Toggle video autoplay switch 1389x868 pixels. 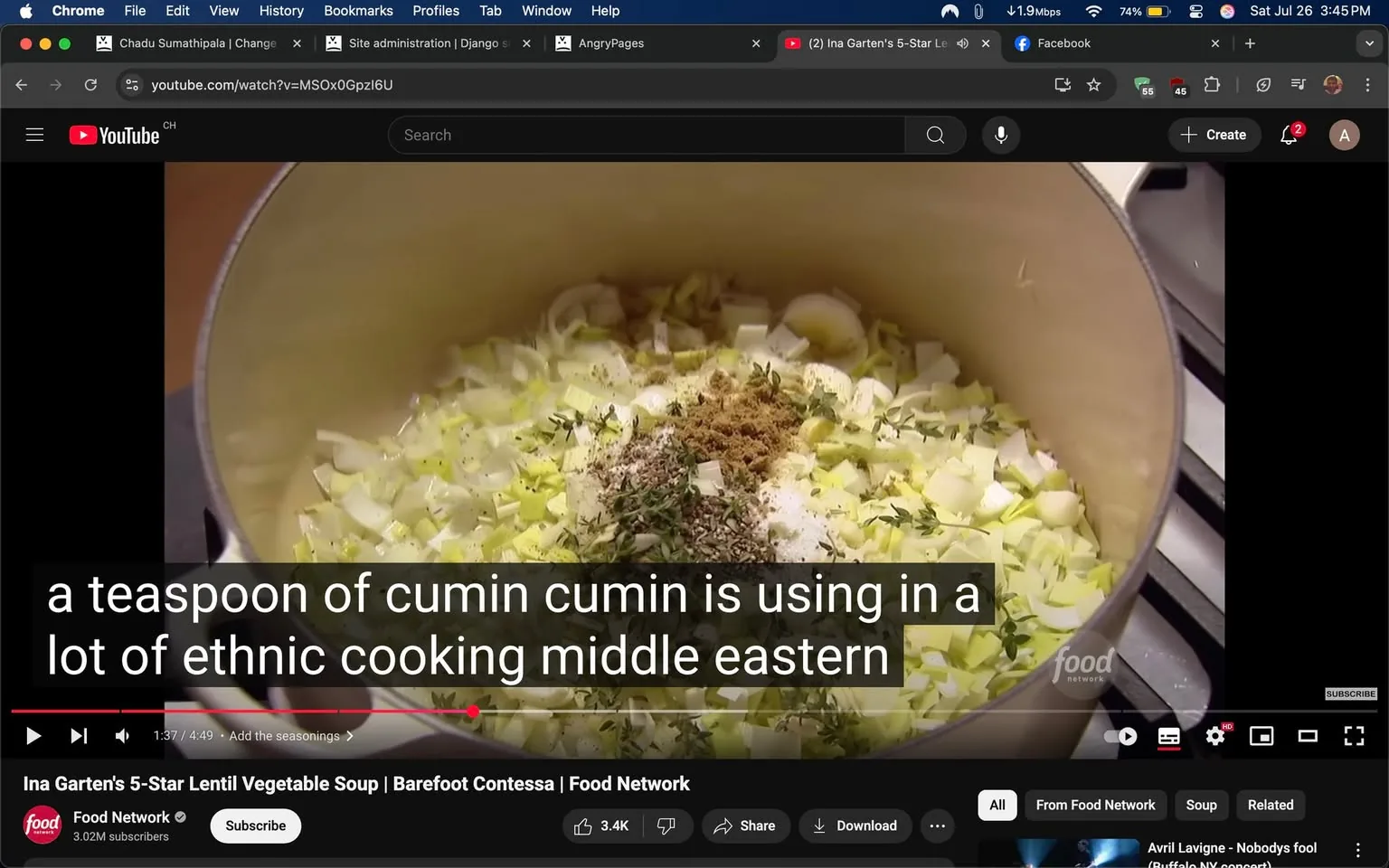(x=1120, y=736)
